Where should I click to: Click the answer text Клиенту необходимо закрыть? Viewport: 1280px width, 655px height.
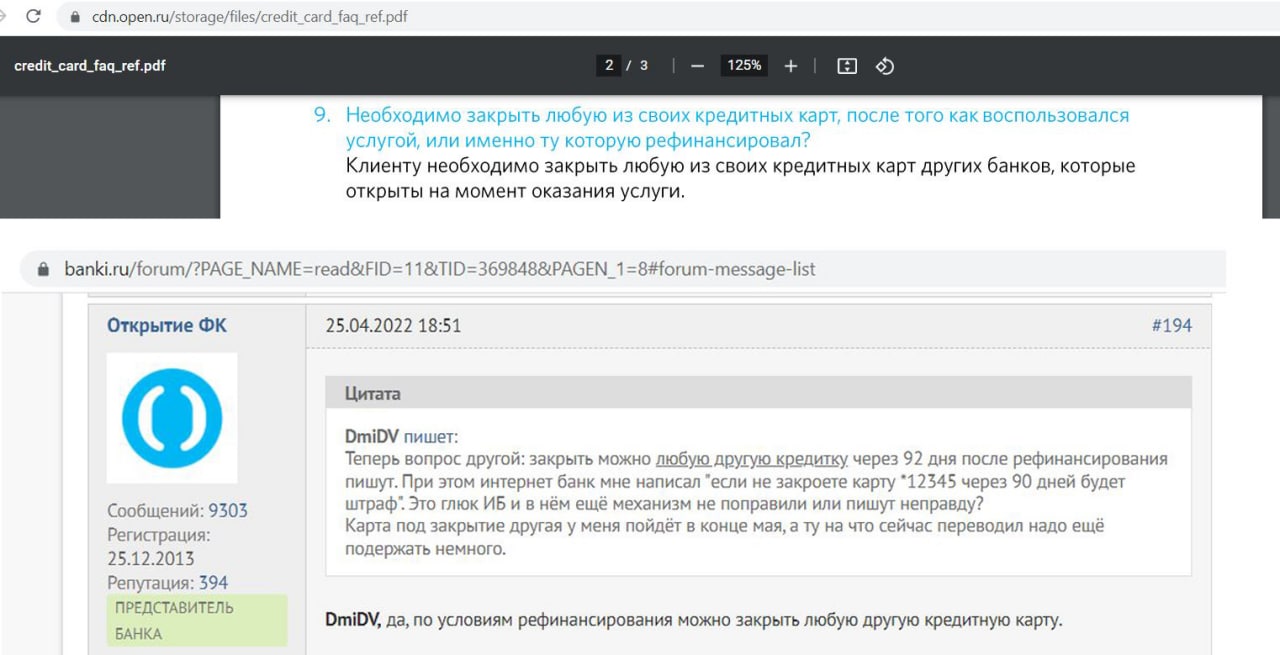(741, 178)
